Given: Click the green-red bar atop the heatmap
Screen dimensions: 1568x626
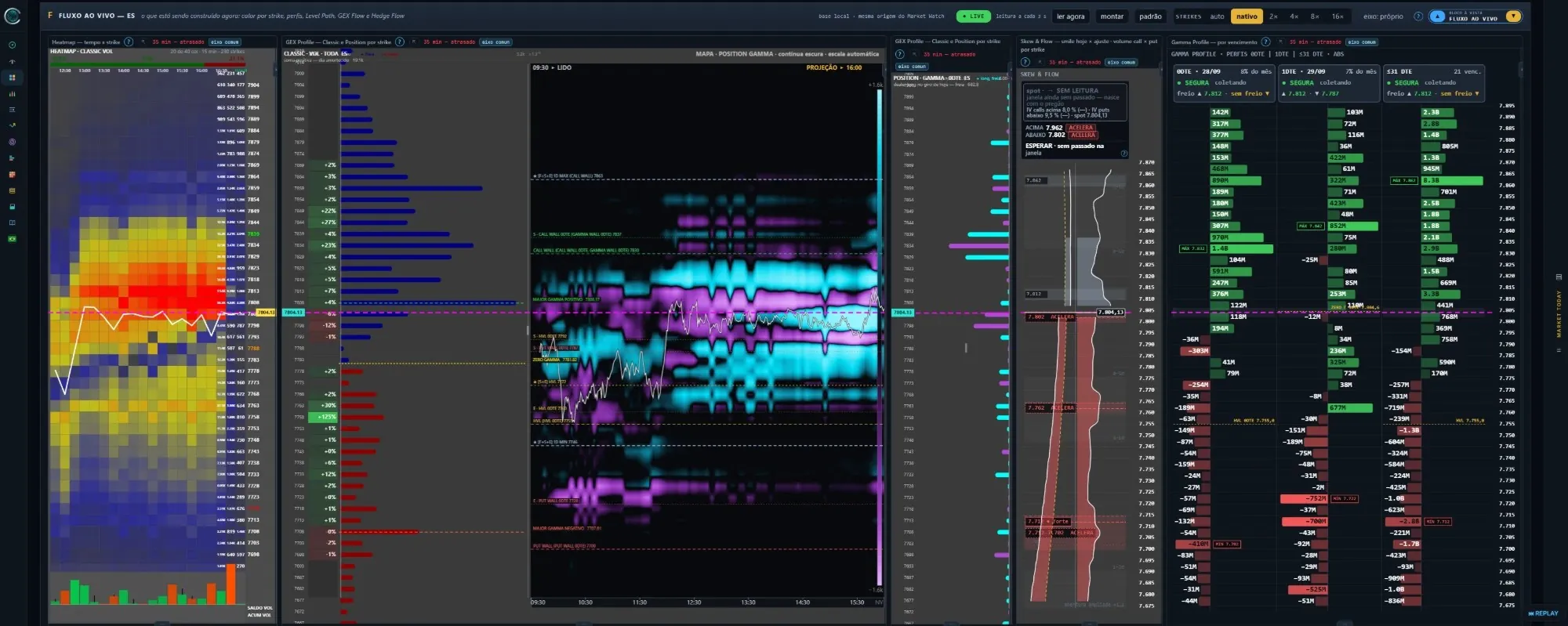Looking at the screenshot, I should click(149, 64).
